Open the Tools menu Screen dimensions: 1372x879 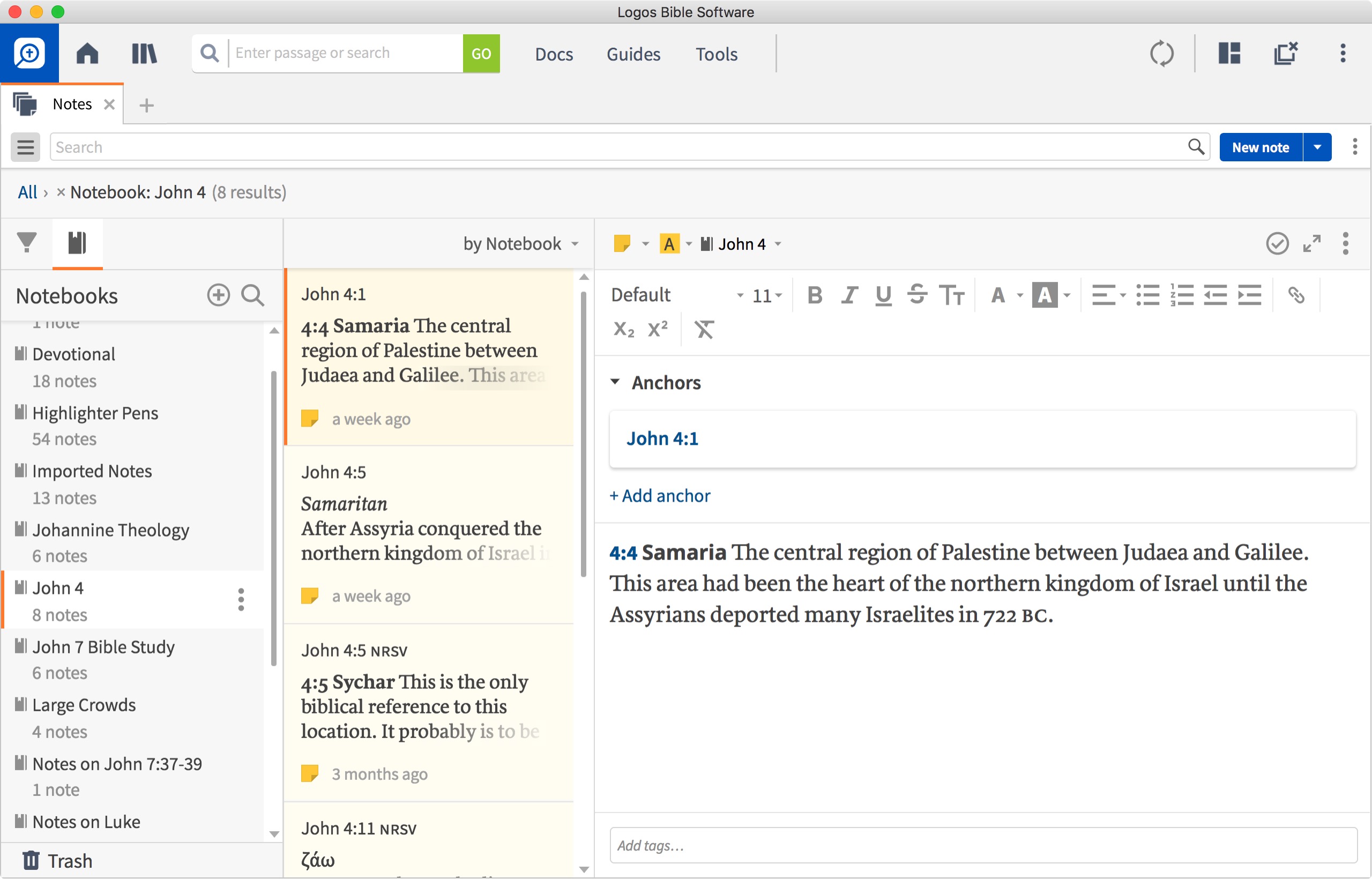click(x=716, y=54)
